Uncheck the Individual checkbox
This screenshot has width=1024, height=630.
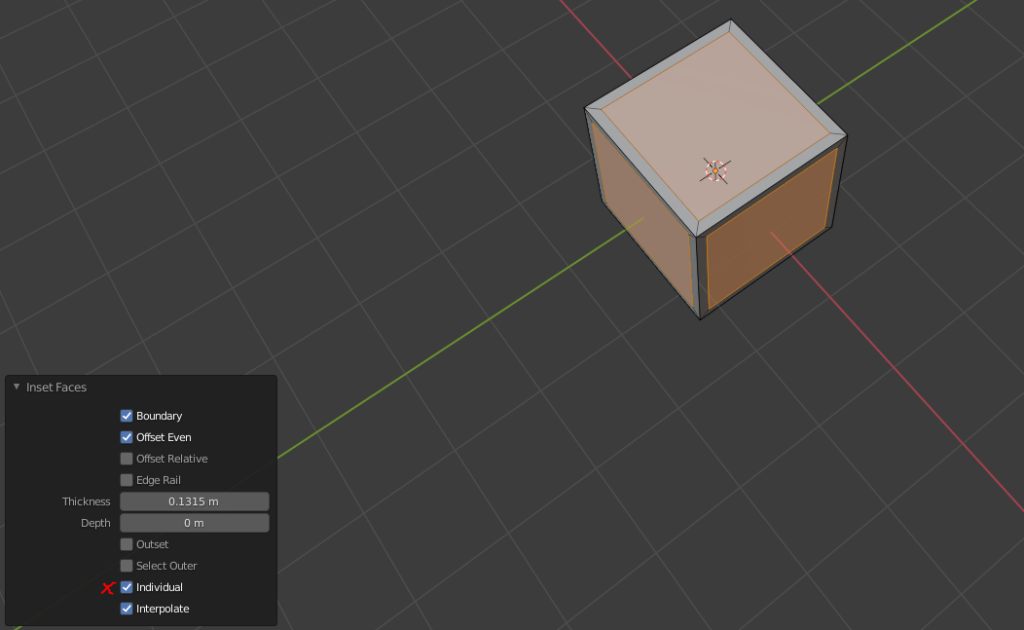click(x=127, y=588)
